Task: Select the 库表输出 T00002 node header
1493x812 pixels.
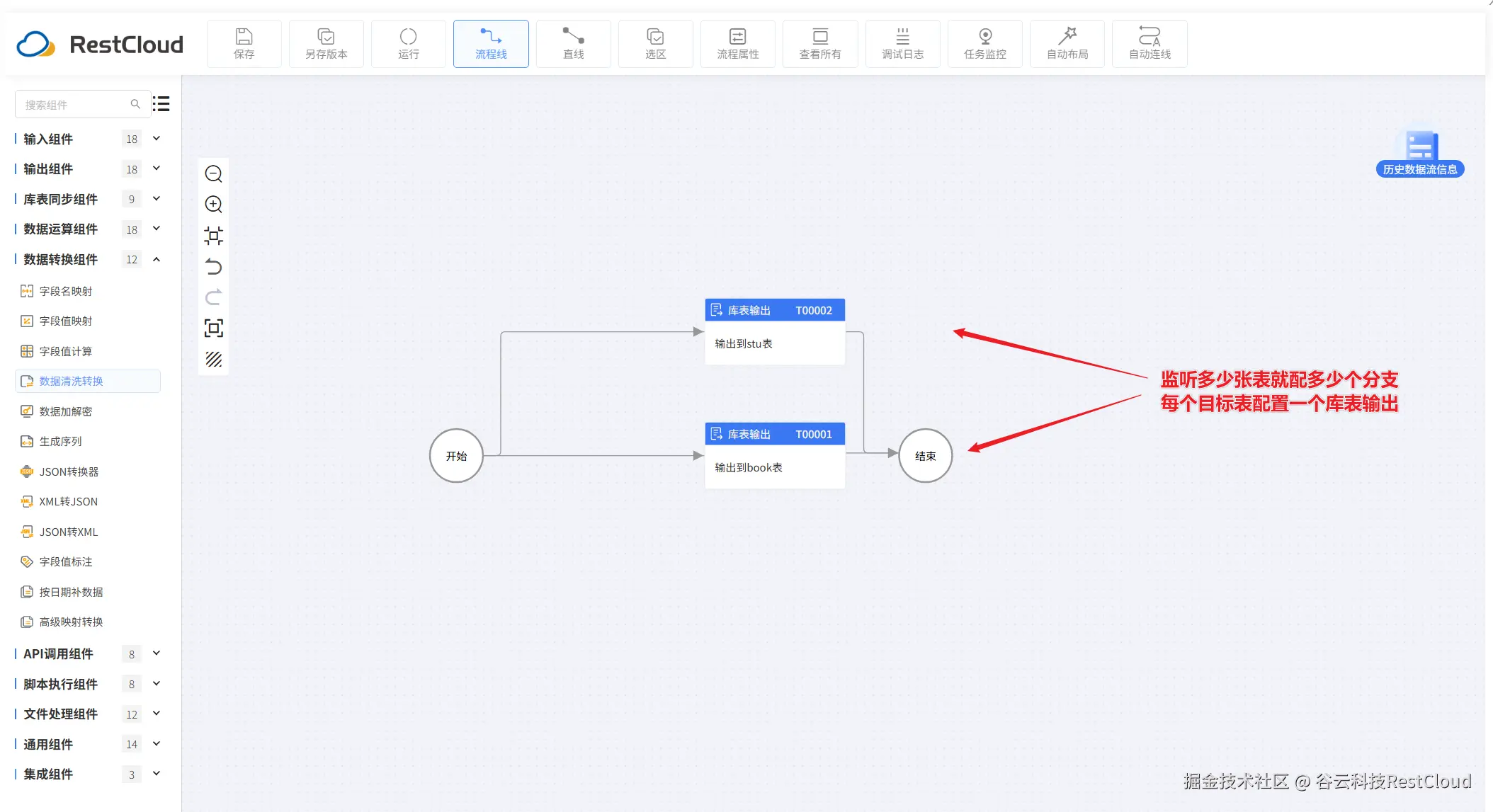Action: click(x=775, y=310)
